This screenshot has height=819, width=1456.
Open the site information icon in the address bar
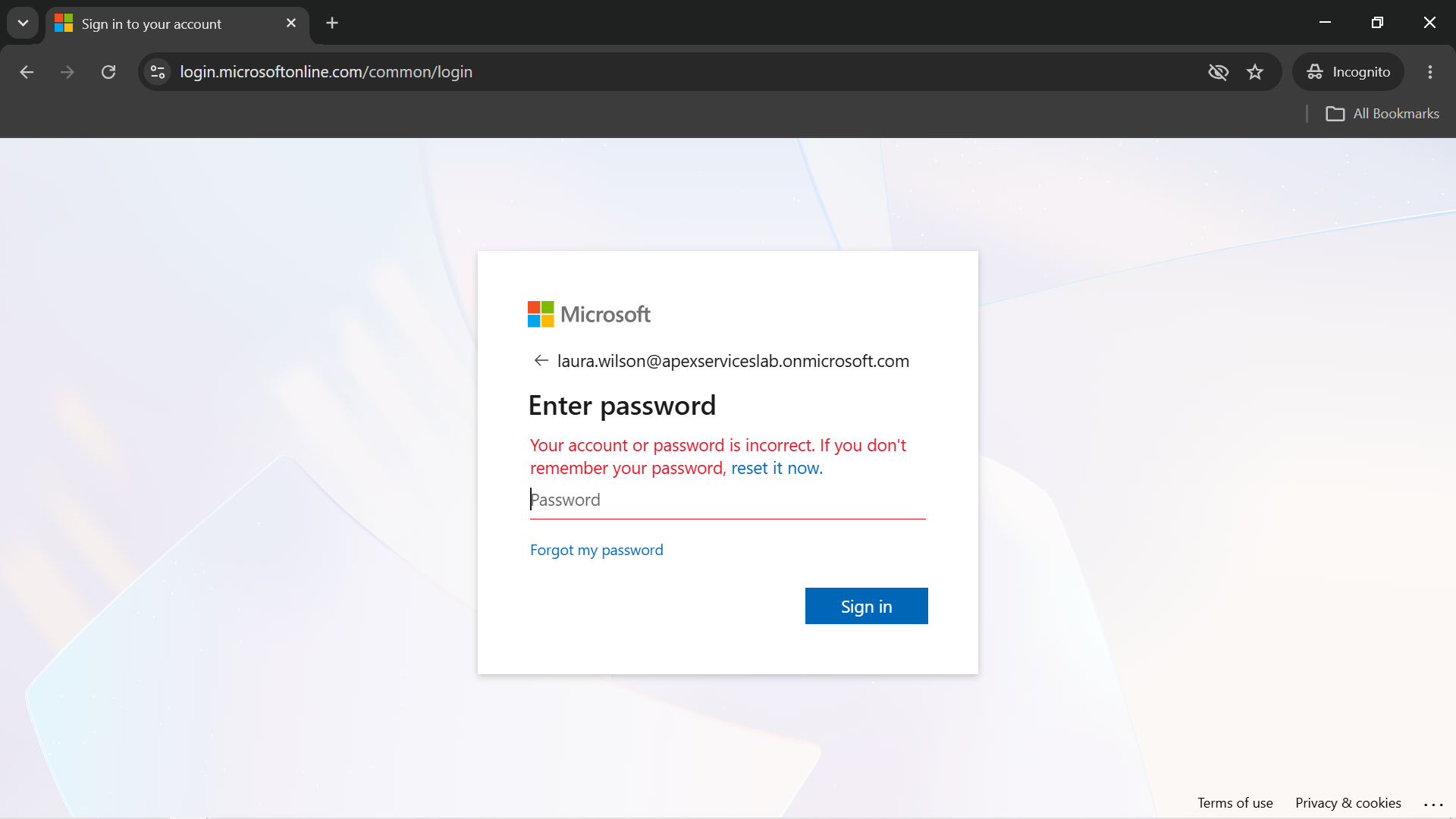pyautogui.click(x=158, y=72)
